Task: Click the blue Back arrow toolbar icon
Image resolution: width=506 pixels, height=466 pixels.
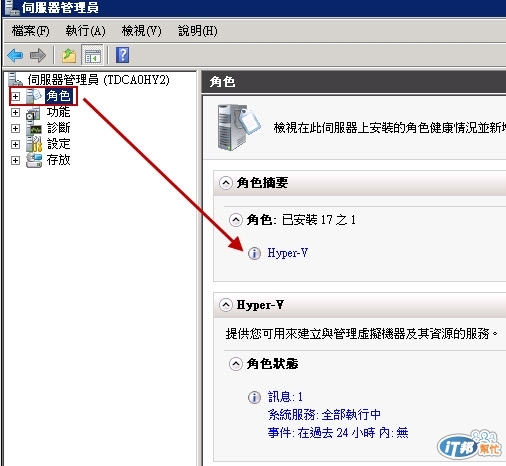Action: (x=15, y=55)
